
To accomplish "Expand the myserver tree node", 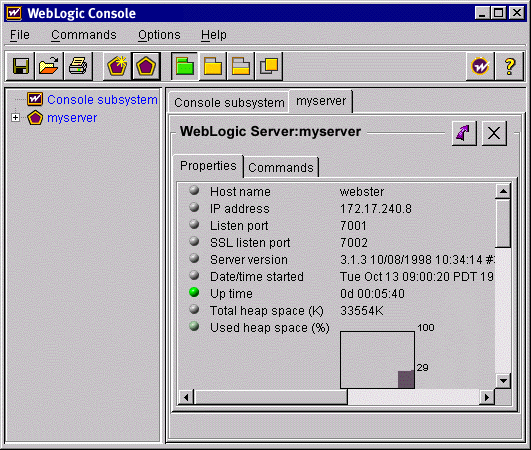I will coord(15,117).
